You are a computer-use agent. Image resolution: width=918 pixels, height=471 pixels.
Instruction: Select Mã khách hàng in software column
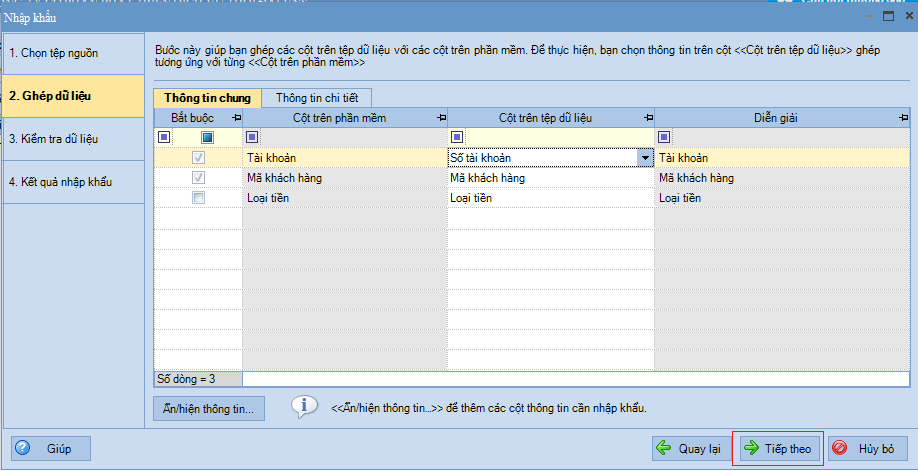click(x=345, y=178)
